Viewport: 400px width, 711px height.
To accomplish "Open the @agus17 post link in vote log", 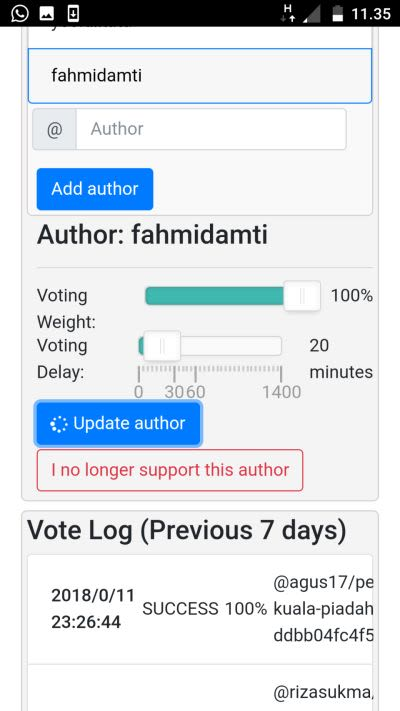I will (x=323, y=609).
